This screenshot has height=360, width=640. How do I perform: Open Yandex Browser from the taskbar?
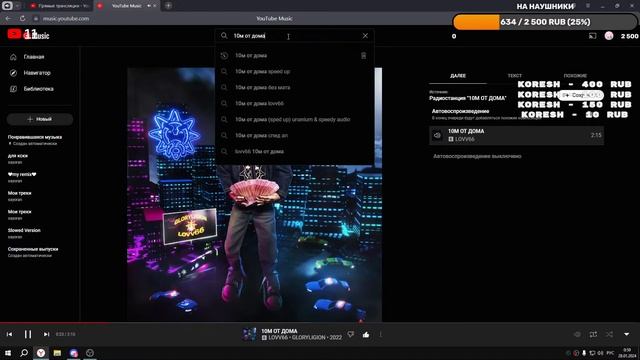coord(41,353)
